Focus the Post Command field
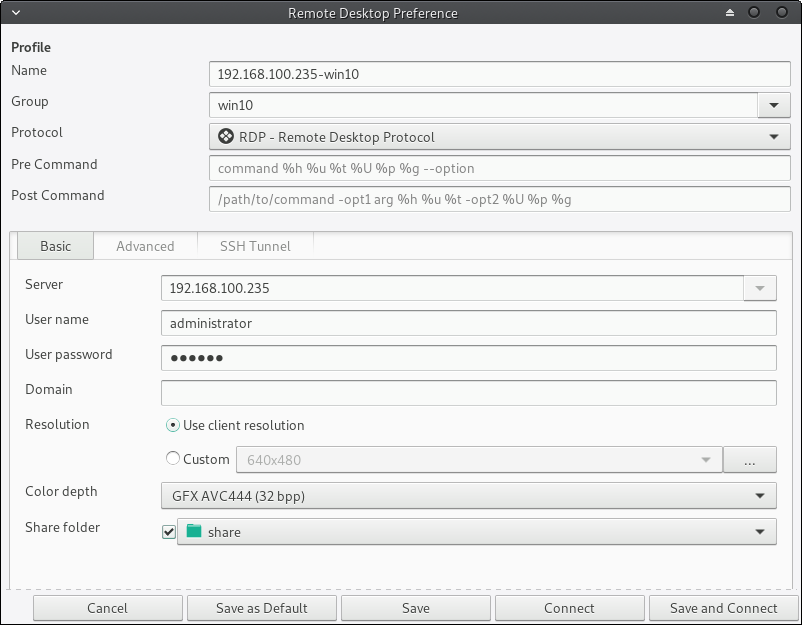 (x=500, y=199)
